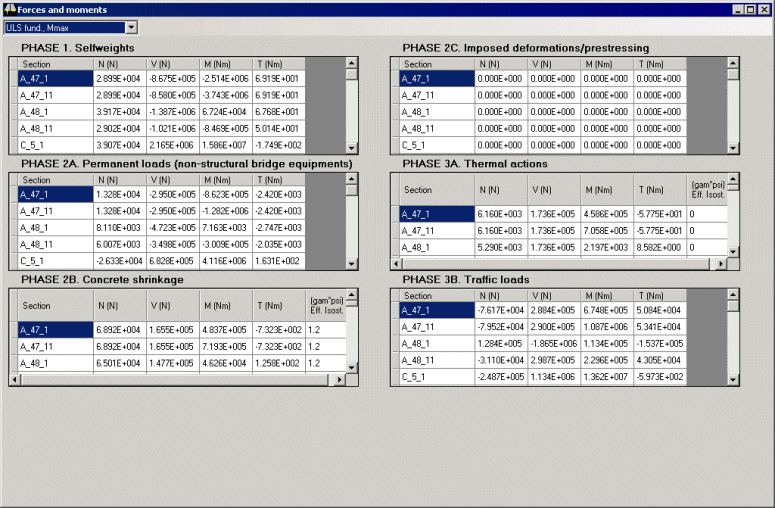The width and height of the screenshot is (775, 508).
Task: Select row A_47_11 in Phase 1 Selfweights
Action: (56, 94)
